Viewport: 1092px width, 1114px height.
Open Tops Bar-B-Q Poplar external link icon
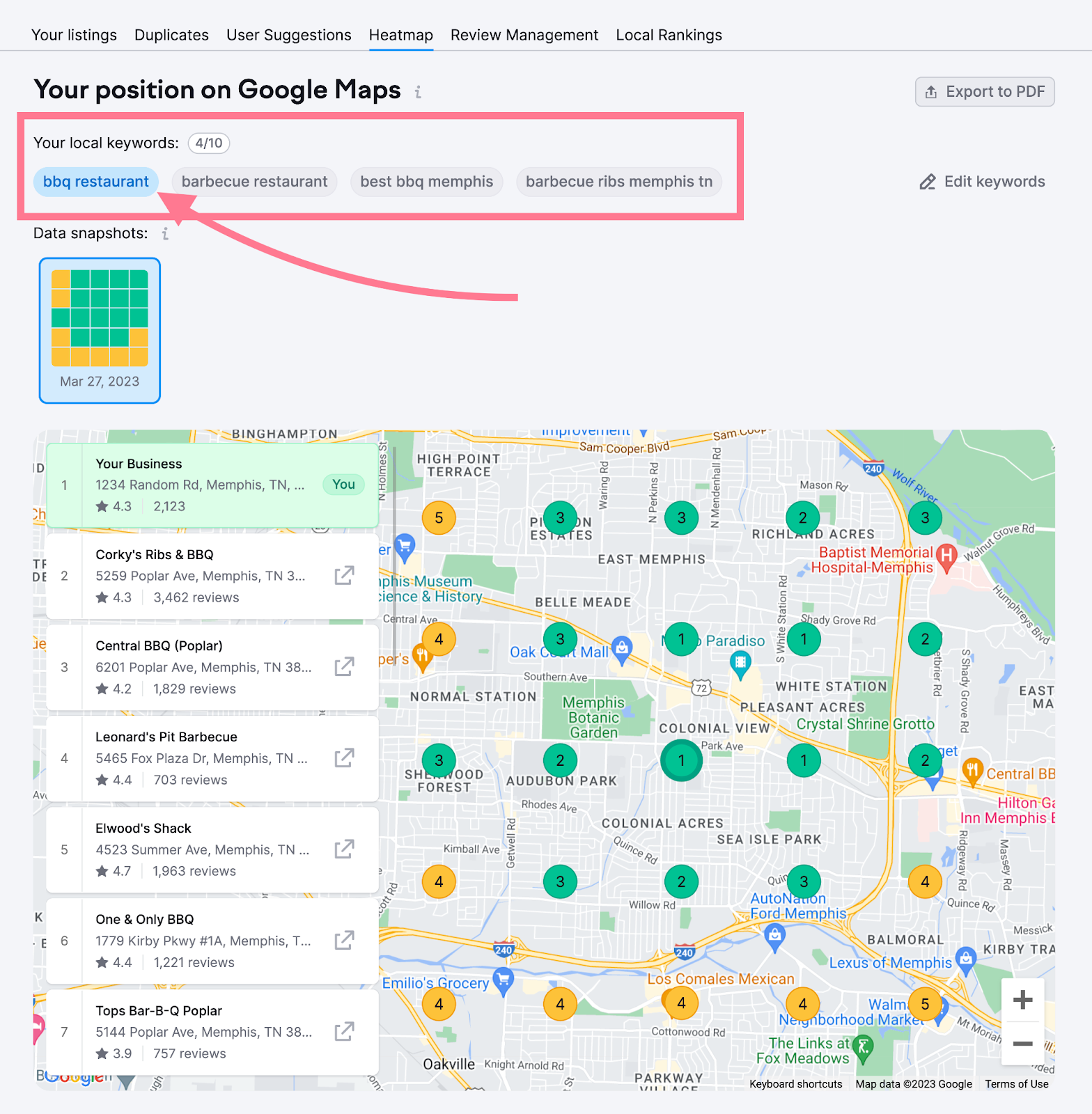click(344, 1032)
